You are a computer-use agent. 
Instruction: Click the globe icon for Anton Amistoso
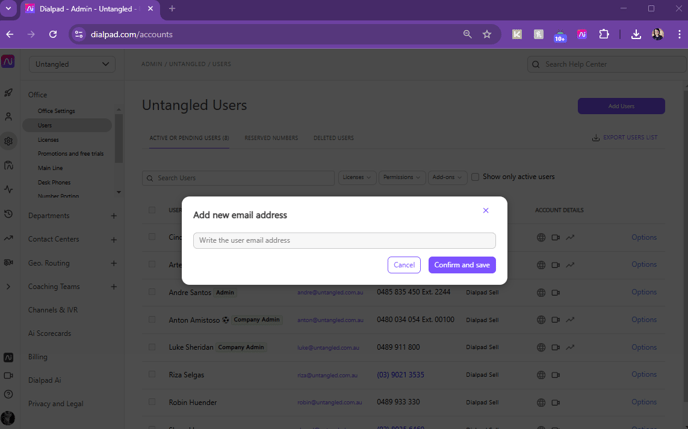pyautogui.click(x=541, y=320)
